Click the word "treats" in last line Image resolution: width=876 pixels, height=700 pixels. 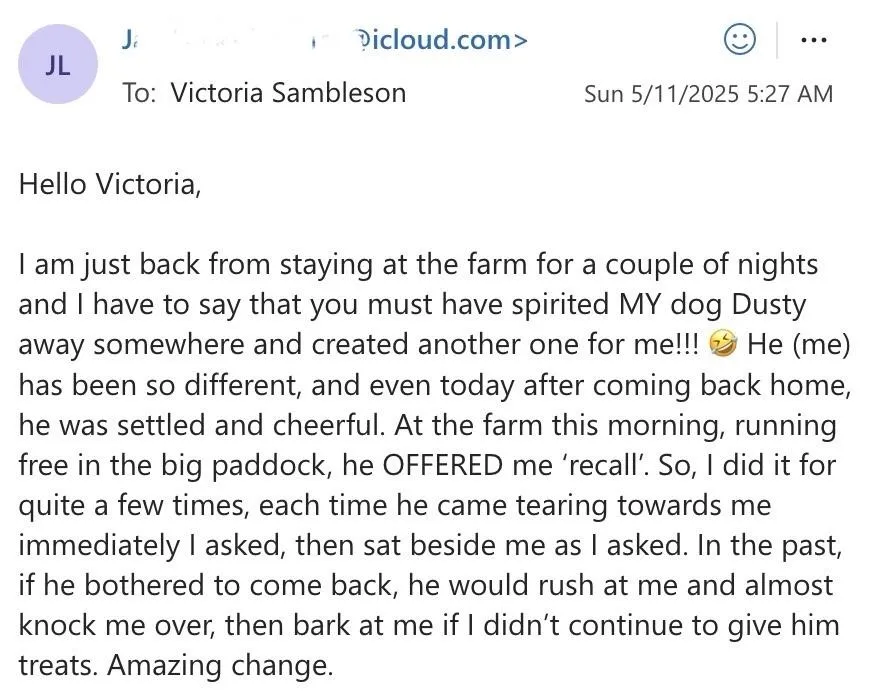(x=58, y=665)
